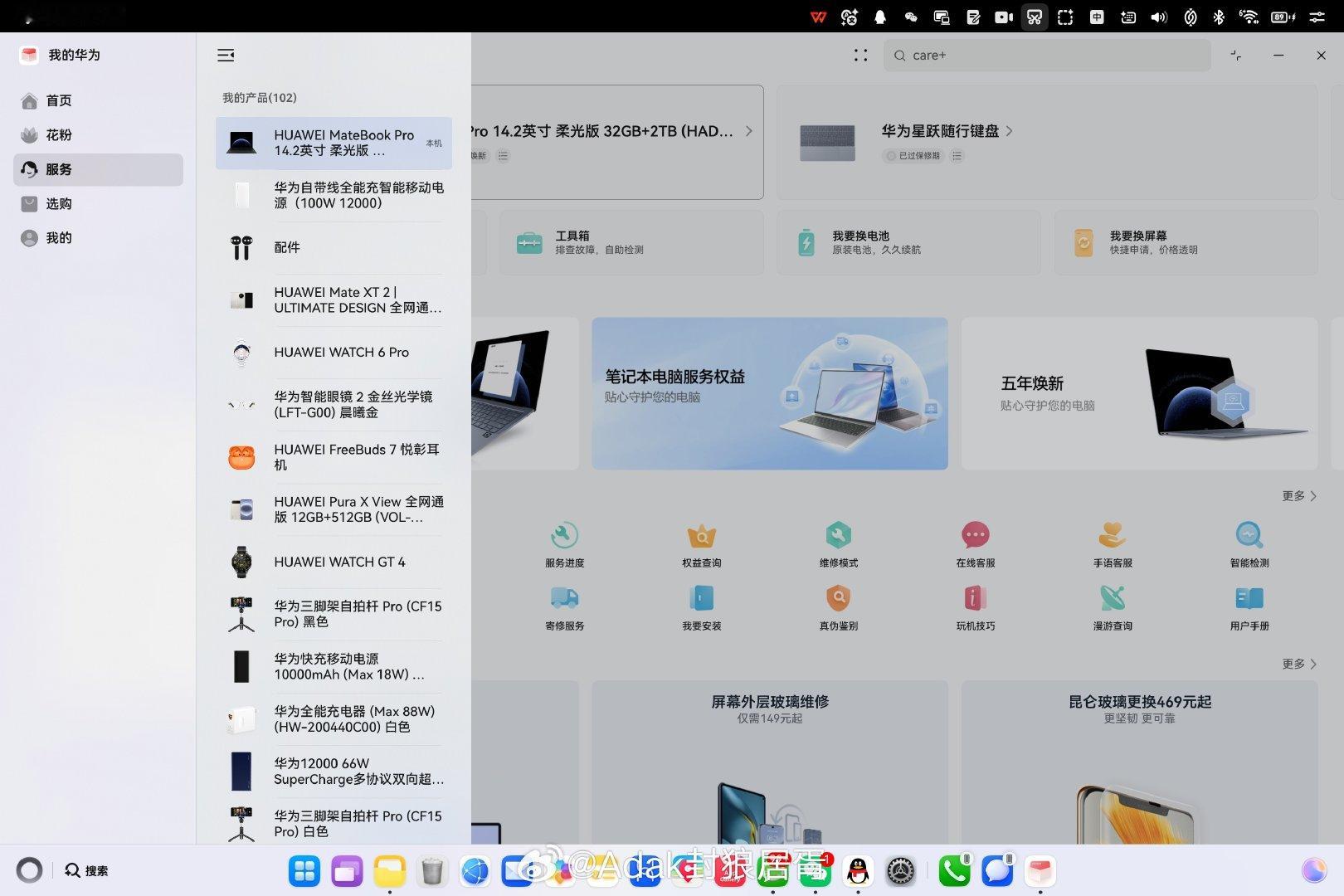This screenshot has width=1344, height=896.
Task: Select 配件 in the product list
Action: click(x=334, y=247)
